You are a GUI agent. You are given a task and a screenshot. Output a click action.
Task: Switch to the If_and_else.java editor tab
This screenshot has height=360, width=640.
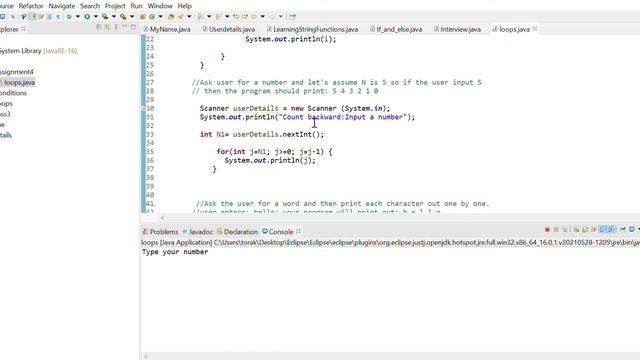tap(396, 29)
